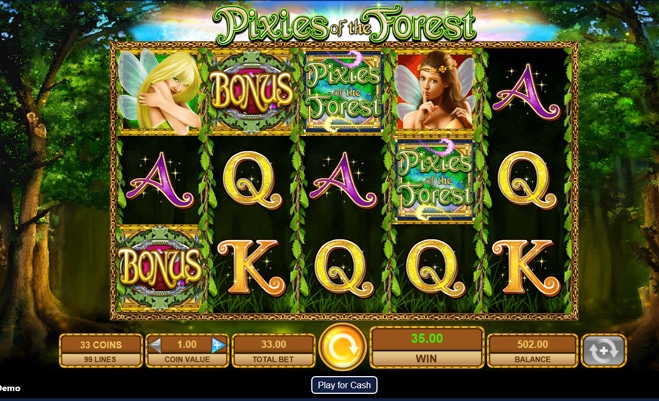Select the Pixies of the Forest wild on reel four
The image size is (659, 401).
(435, 180)
